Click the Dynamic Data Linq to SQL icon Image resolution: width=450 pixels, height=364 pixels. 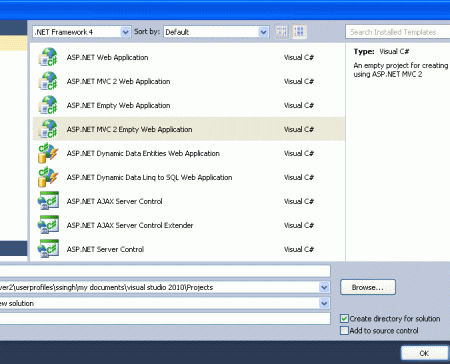pos(48,177)
